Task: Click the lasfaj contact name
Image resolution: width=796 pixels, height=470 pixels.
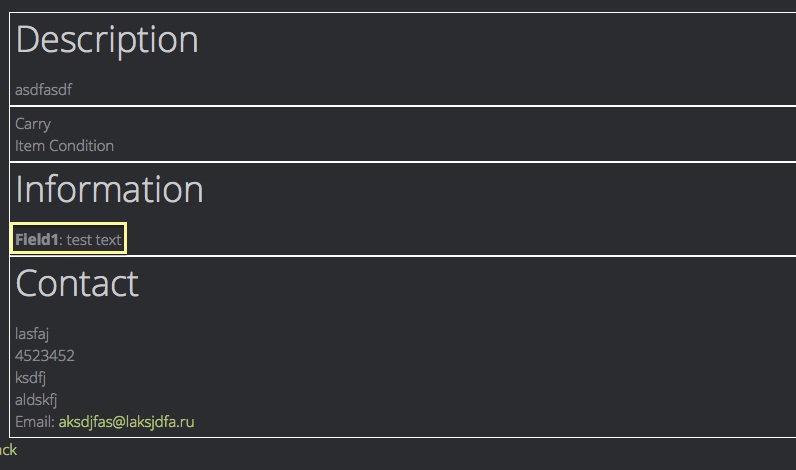Action: 32,334
